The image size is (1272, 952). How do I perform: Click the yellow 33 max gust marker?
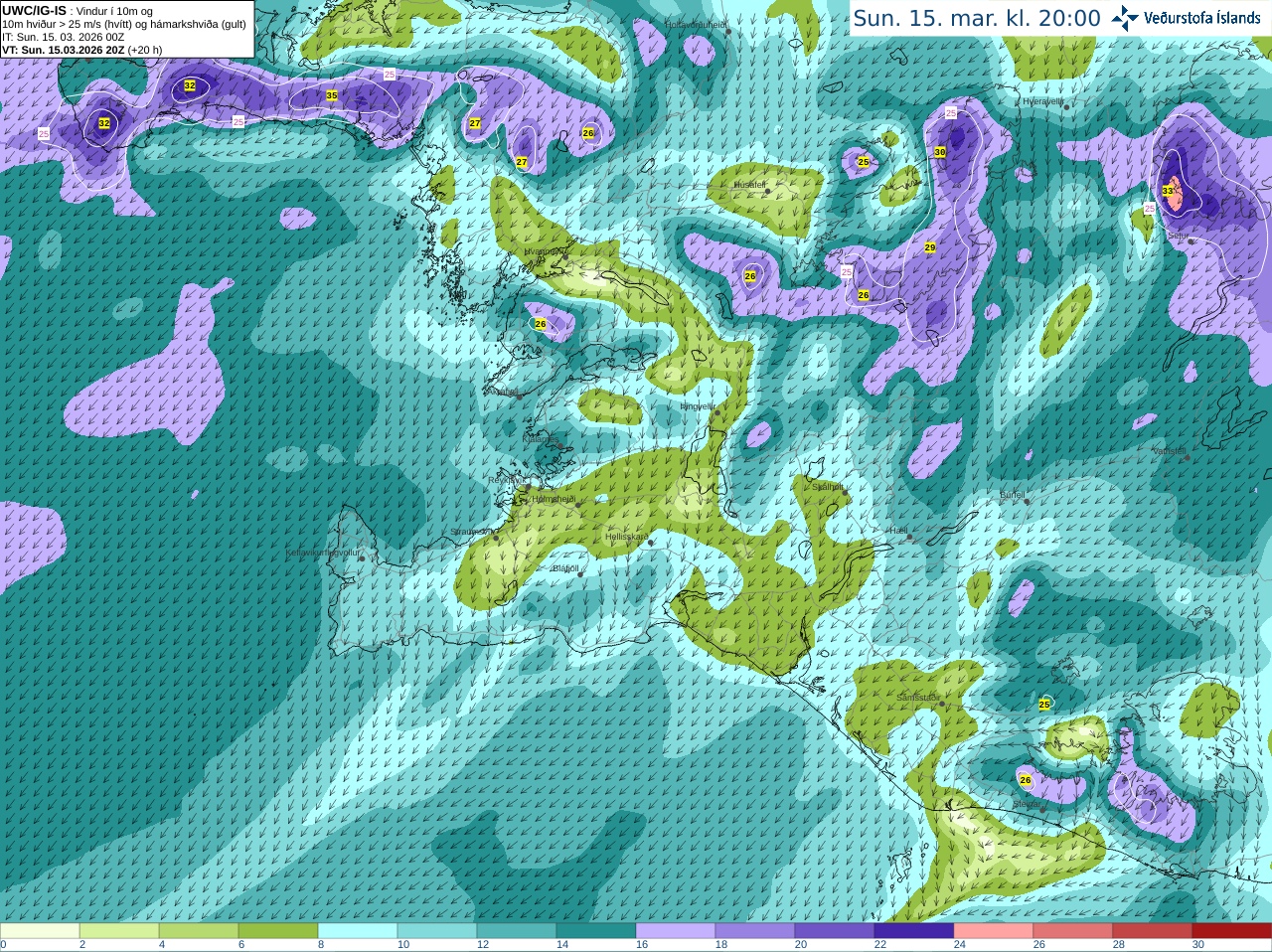pos(1168,191)
